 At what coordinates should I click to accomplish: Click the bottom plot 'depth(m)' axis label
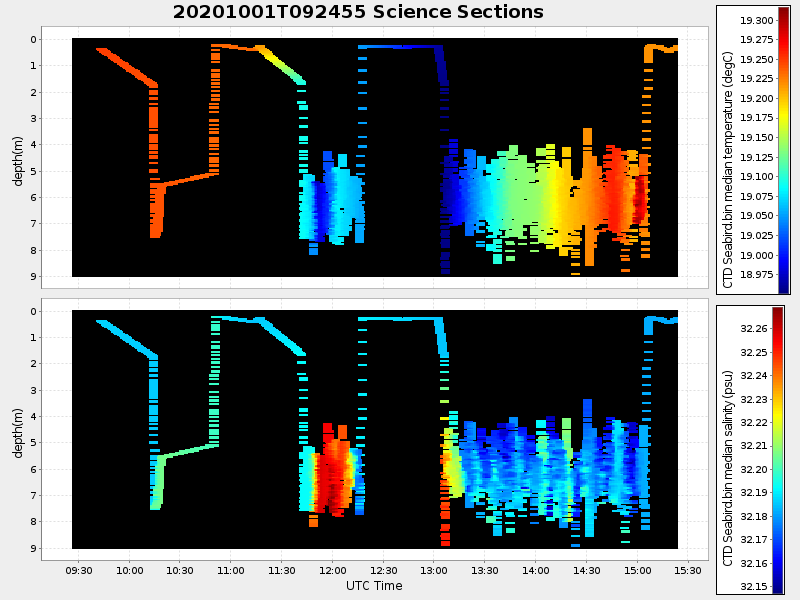(18, 433)
